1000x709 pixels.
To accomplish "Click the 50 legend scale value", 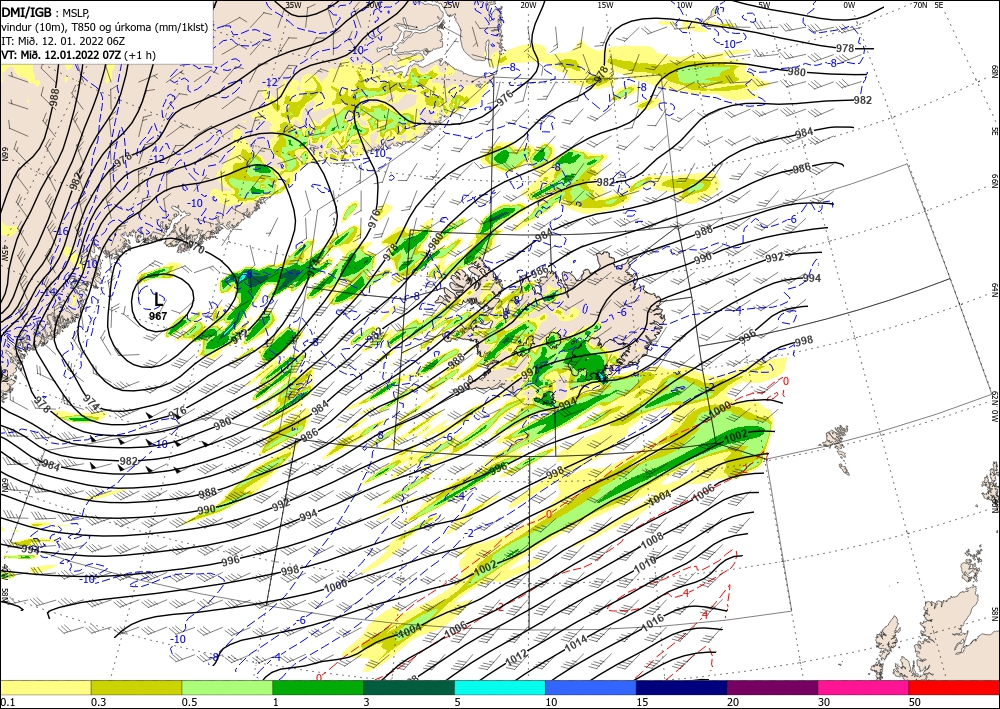I will click(914, 702).
